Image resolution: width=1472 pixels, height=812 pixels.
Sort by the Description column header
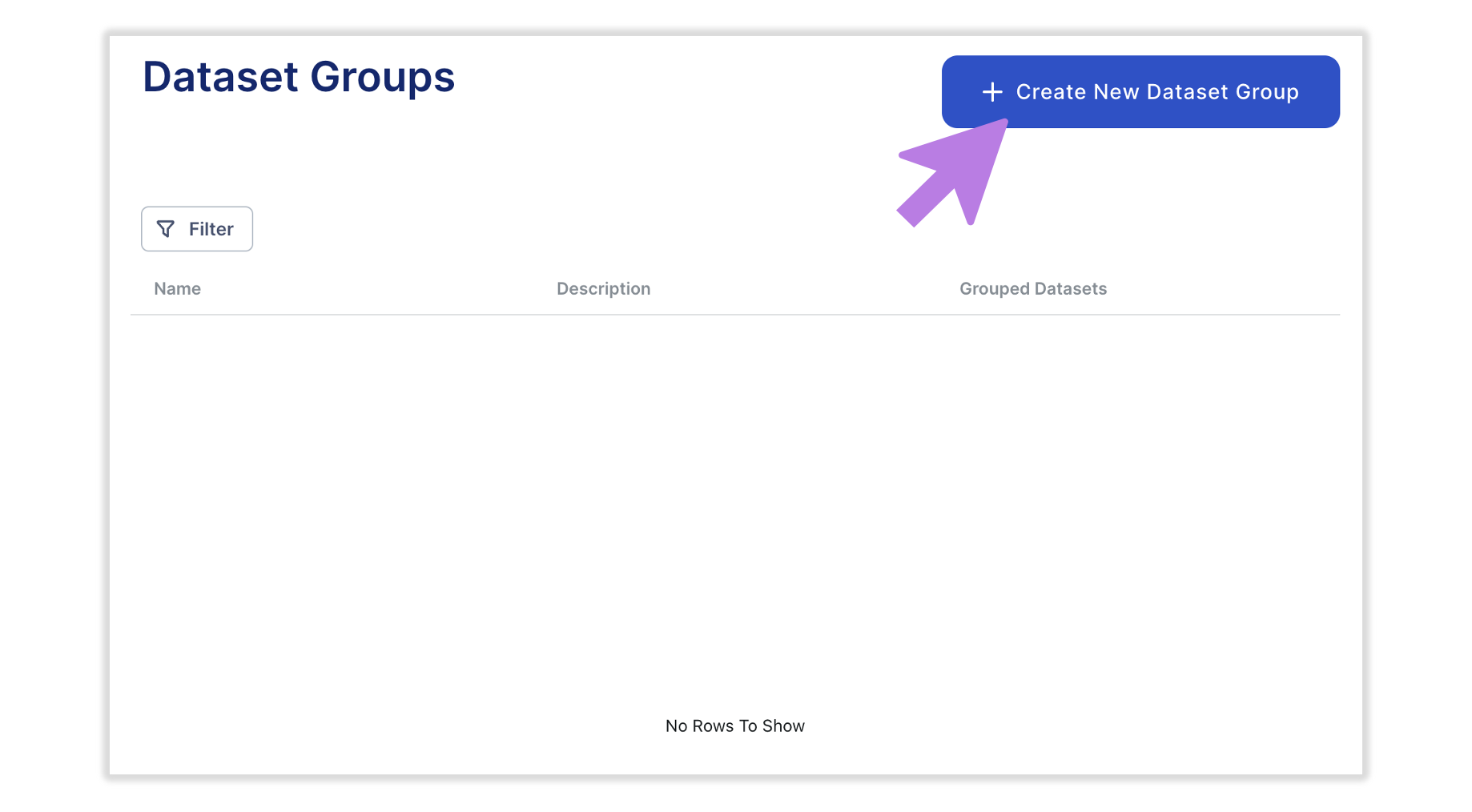(603, 289)
